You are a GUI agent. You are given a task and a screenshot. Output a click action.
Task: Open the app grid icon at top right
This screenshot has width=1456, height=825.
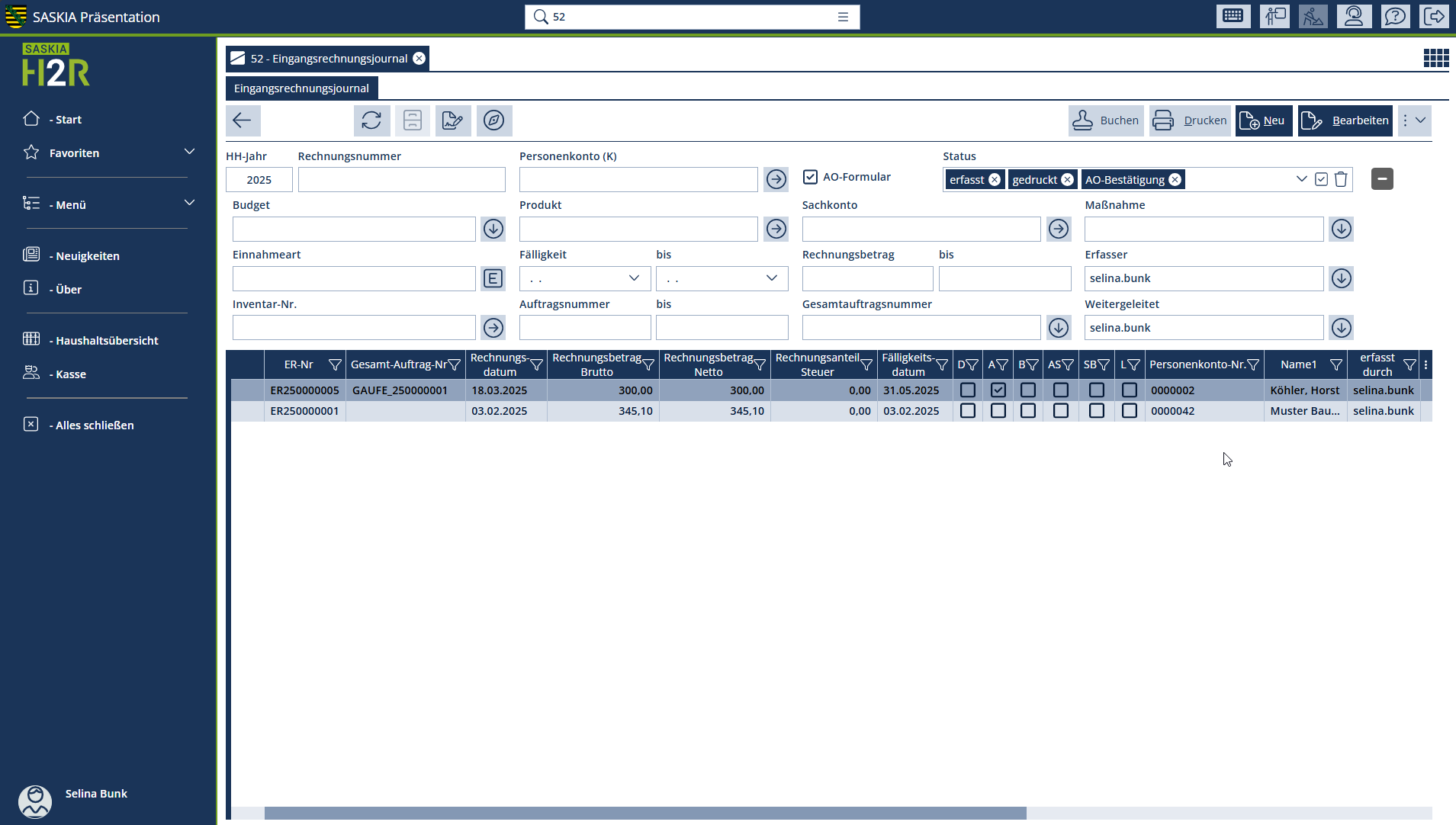tap(1435, 58)
